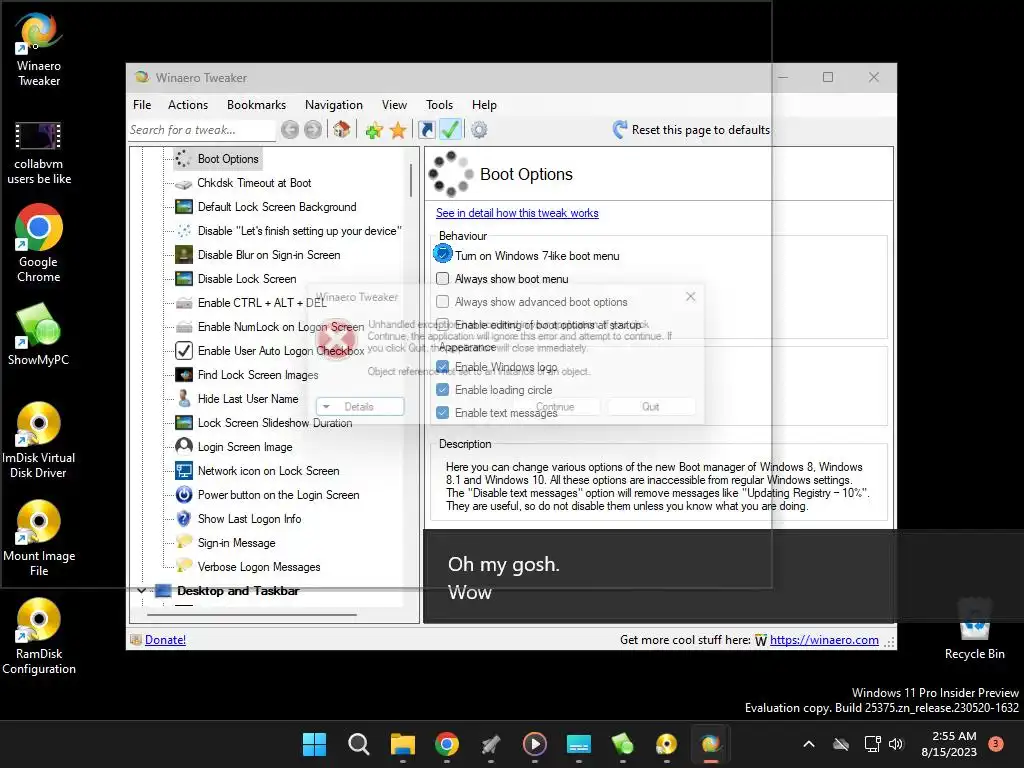Open the Actions menu
Screen dimensions: 1024x768
pyautogui.click(x=188, y=105)
